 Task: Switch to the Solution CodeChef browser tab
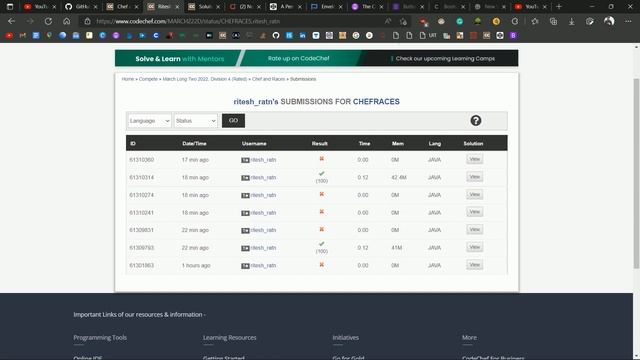coord(203,7)
